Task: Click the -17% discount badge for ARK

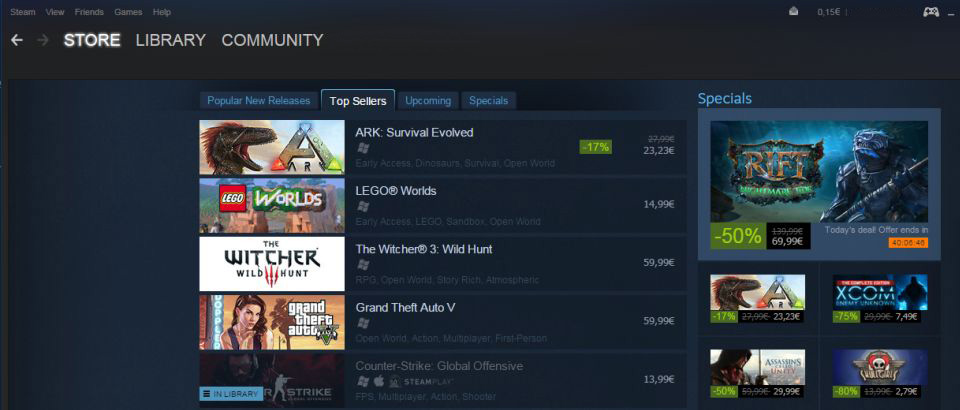Action: click(595, 147)
